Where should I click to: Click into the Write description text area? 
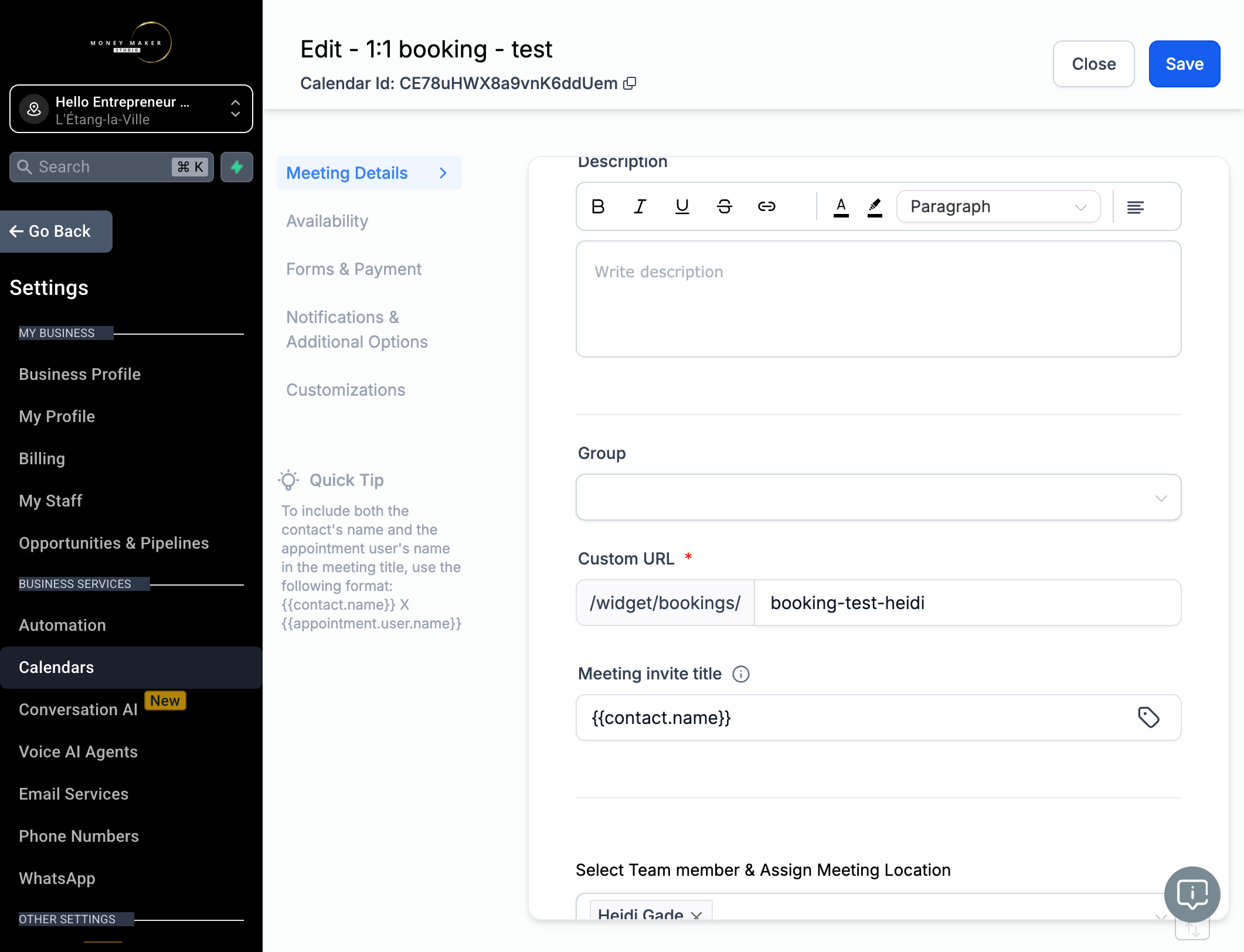pos(879,299)
